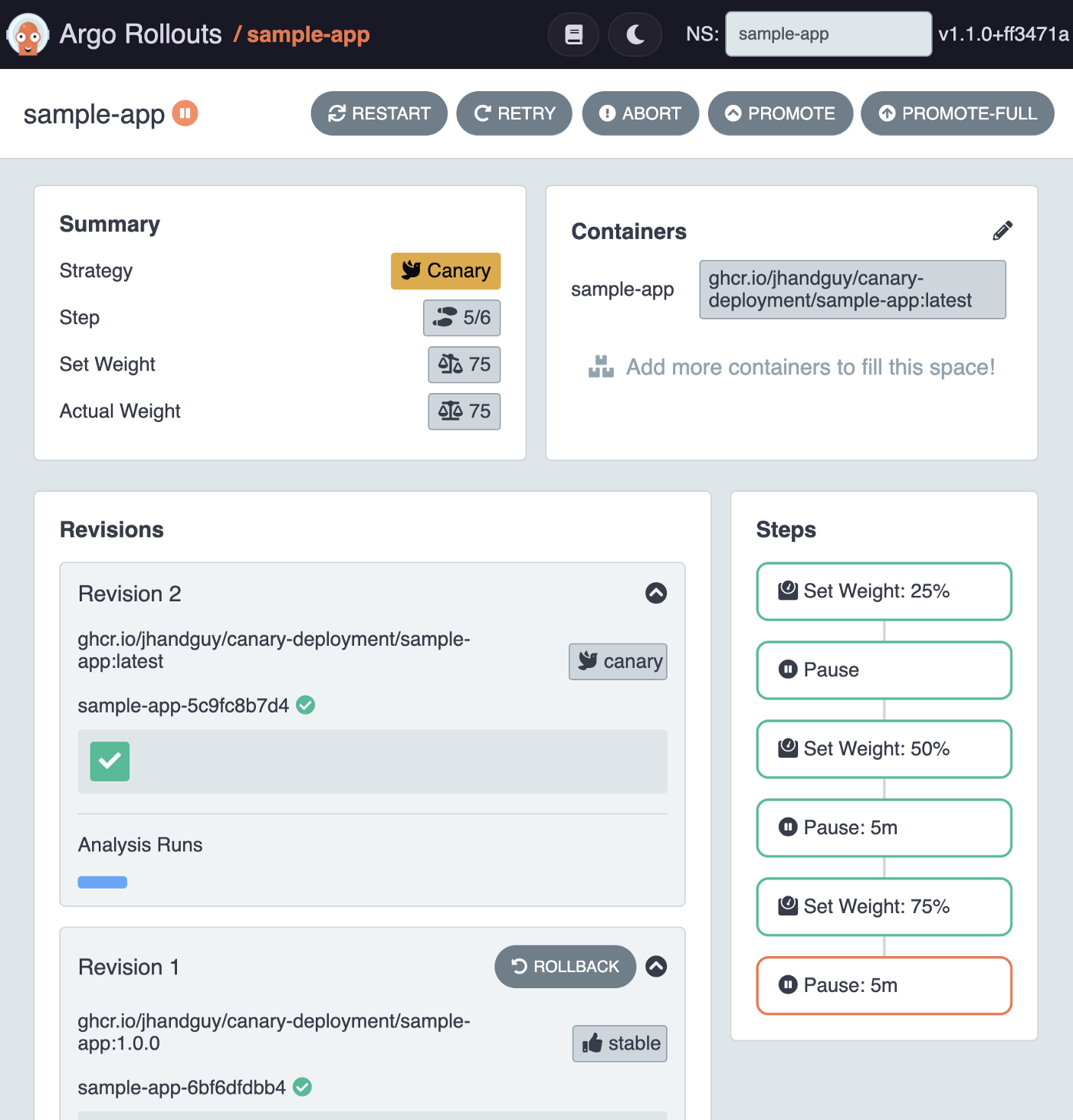The image size is (1073, 1120).
Task: Click the Strategy label in Summary
Action: tap(96, 271)
